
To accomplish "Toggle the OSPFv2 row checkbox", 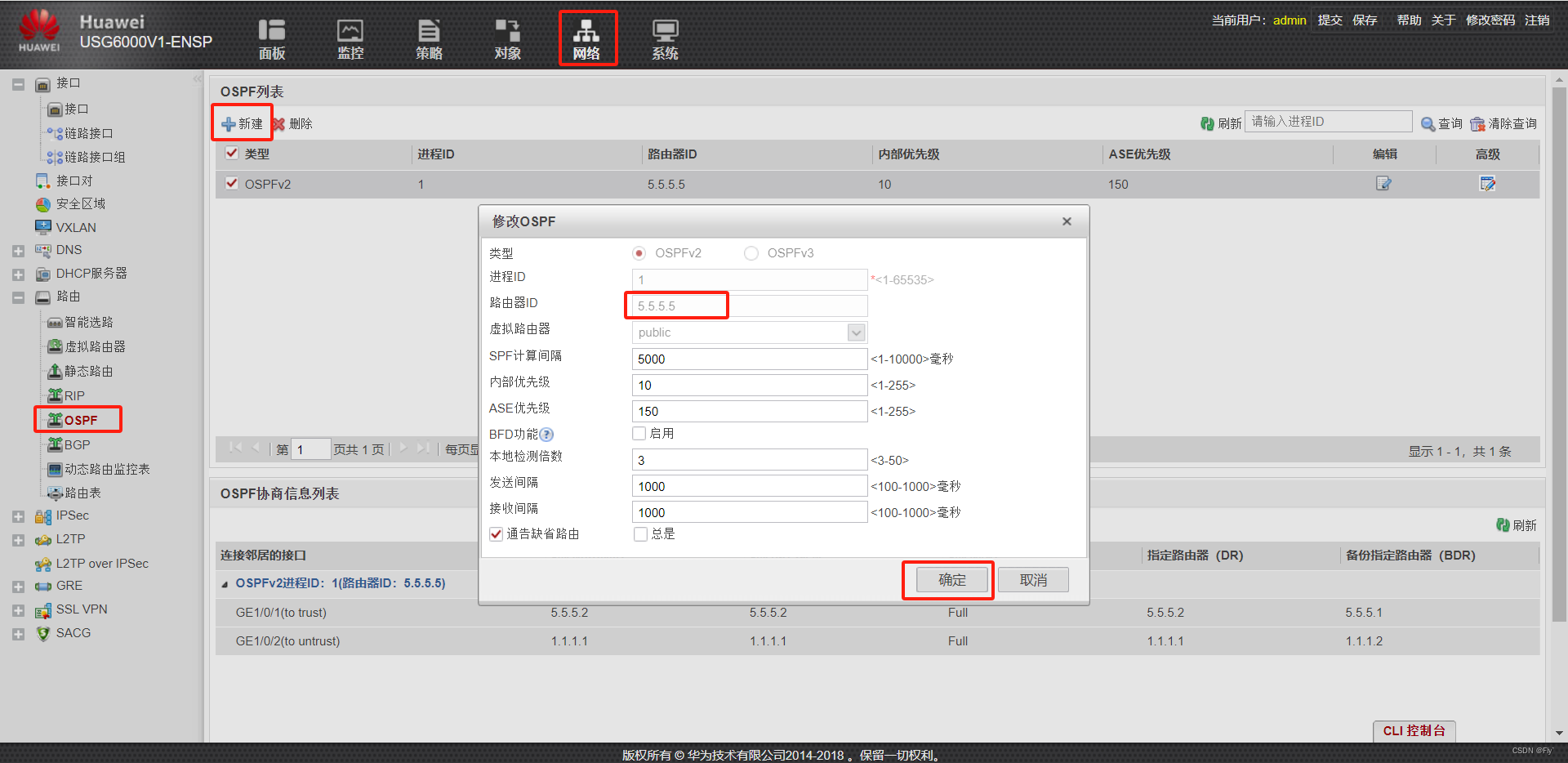I will pos(232,183).
